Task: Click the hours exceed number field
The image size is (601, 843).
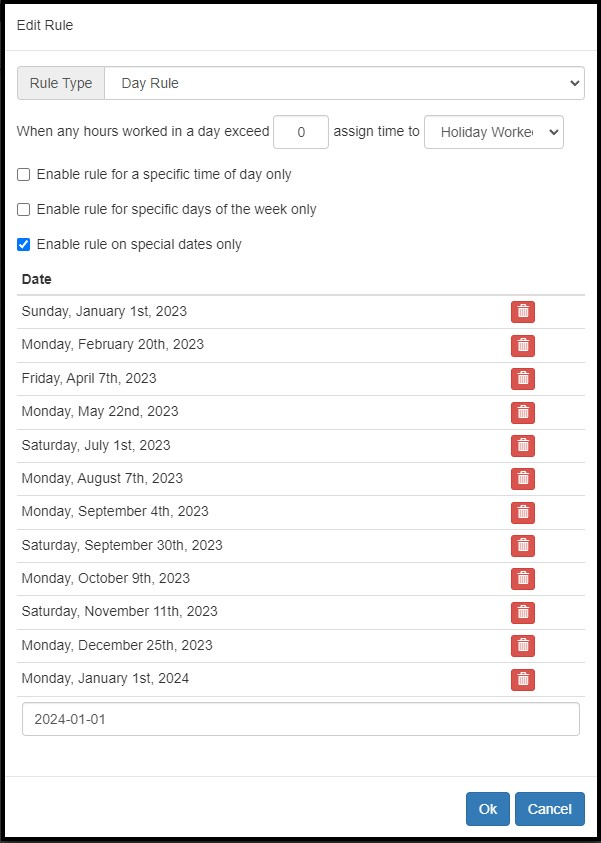Action: pyautogui.click(x=300, y=132)
